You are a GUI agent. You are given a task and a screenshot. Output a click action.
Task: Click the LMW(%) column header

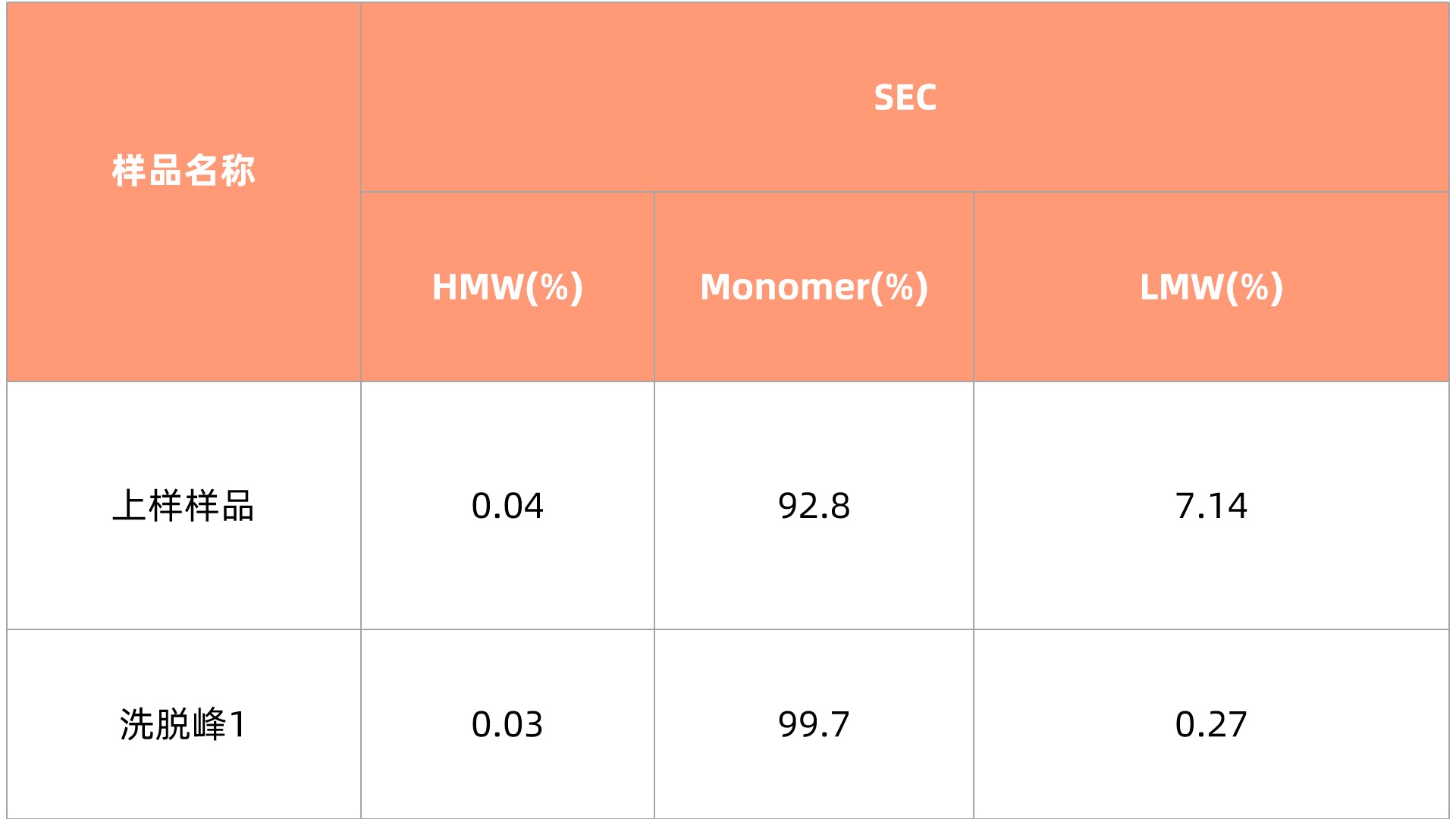point(1211,287)
